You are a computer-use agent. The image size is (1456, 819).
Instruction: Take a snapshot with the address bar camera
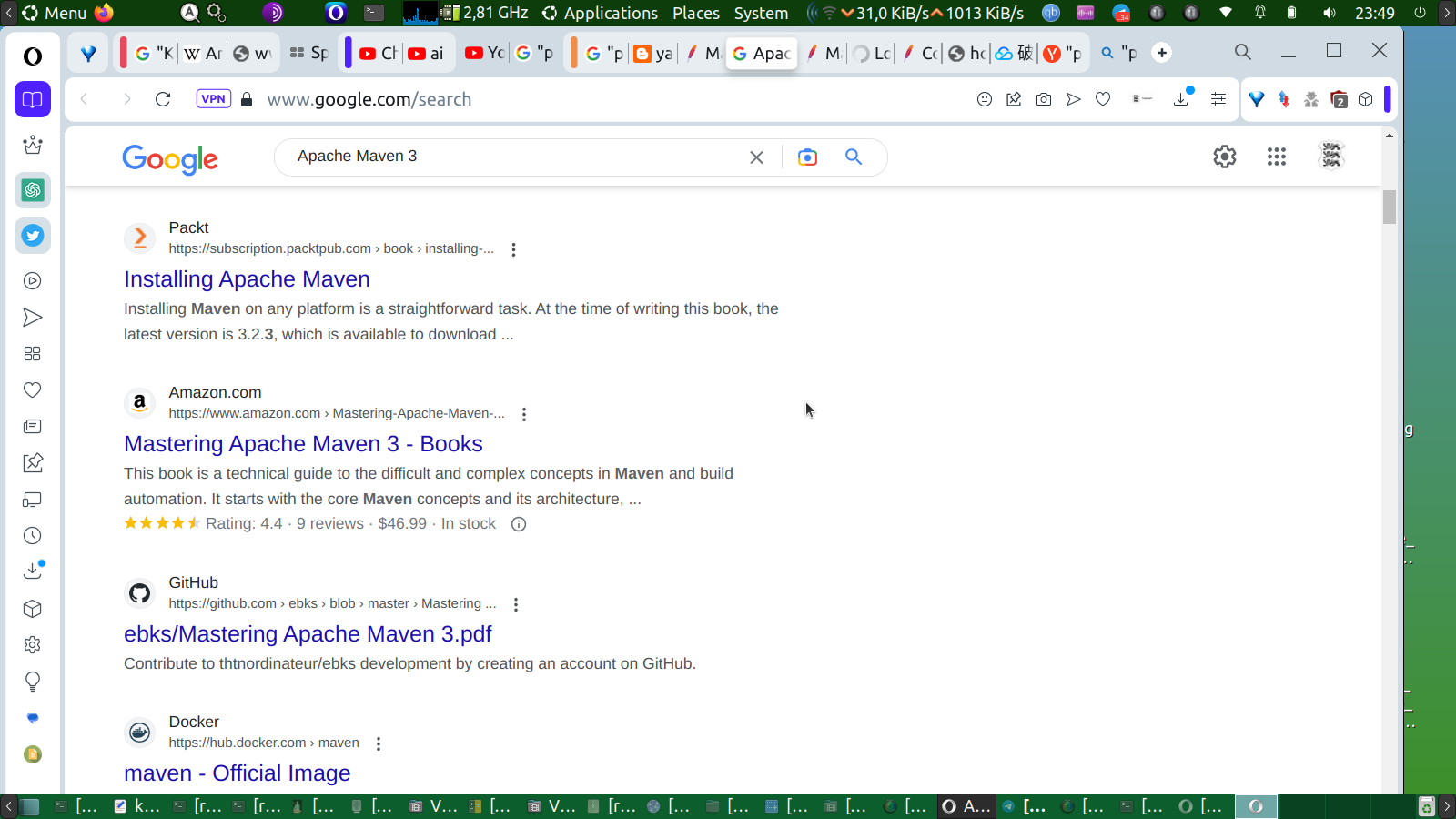(x=1044, y=99)
